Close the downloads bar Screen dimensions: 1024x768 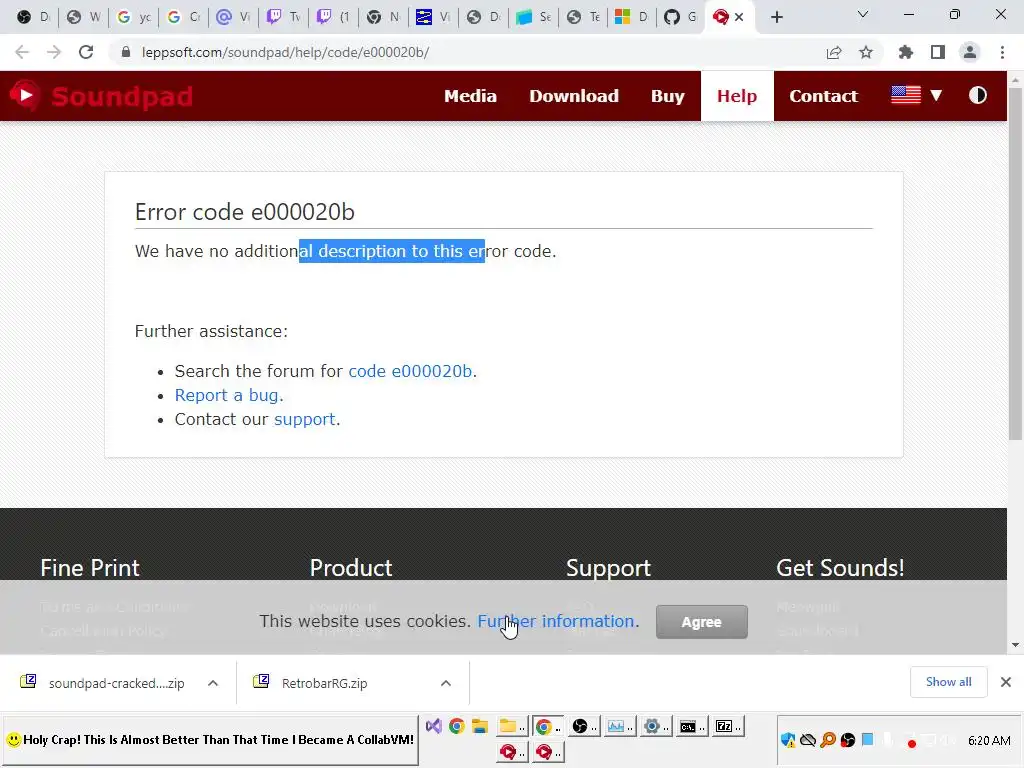1006,682
